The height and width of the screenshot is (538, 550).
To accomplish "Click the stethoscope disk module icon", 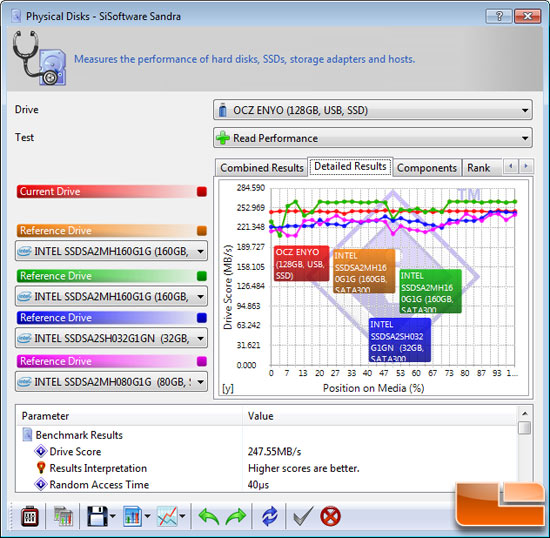I will 39,58.
